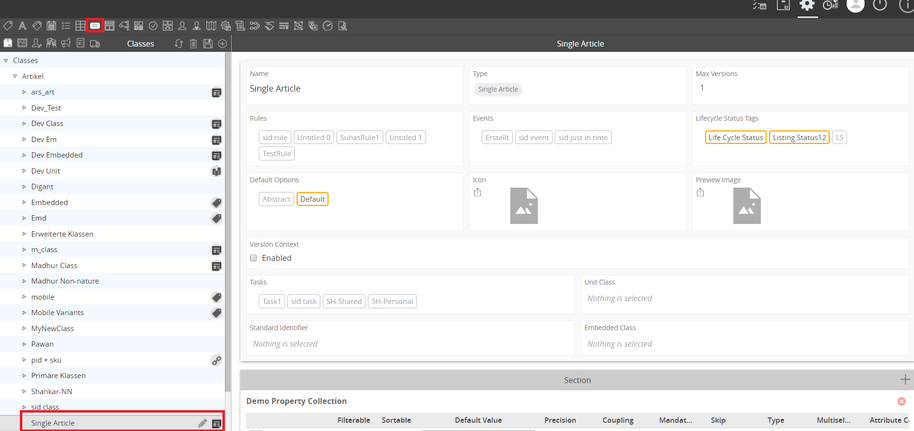Open the handshake toolbar icon
This screenshot has width=914, height=431.
[269, 26]
